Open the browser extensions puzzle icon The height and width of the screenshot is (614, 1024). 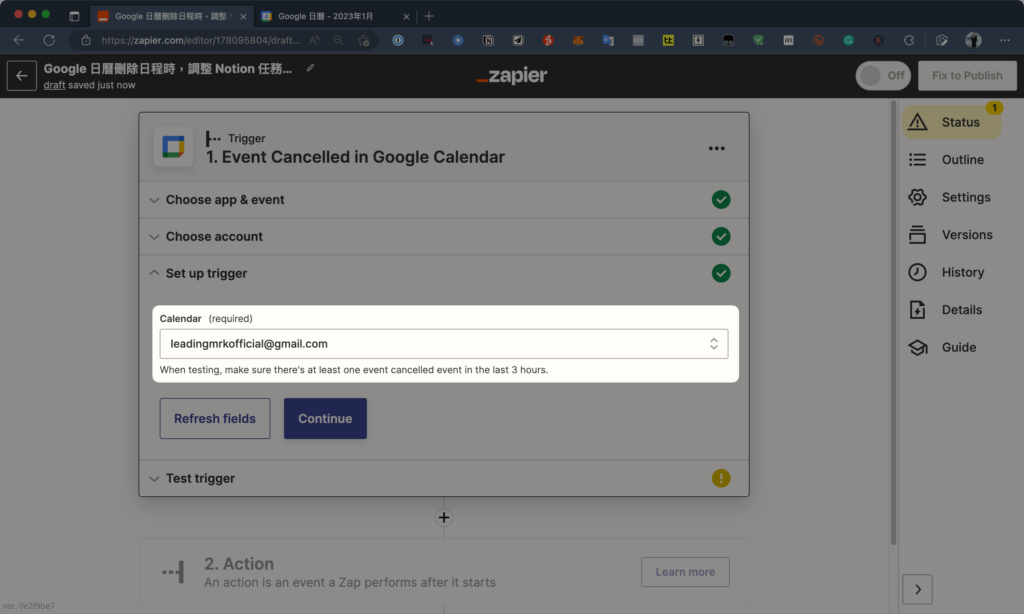[908, 40]
